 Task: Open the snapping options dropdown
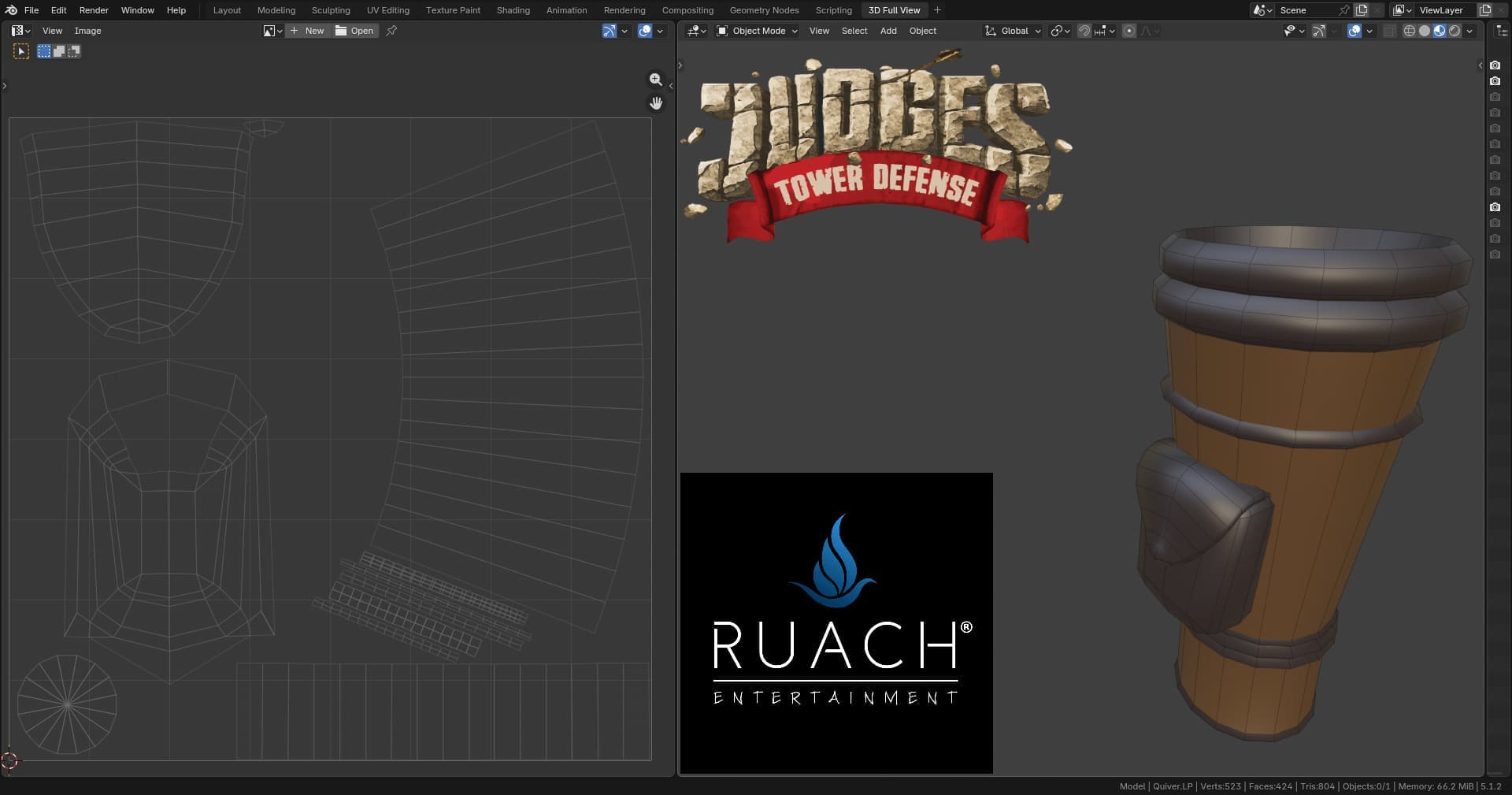point(1105,31)
